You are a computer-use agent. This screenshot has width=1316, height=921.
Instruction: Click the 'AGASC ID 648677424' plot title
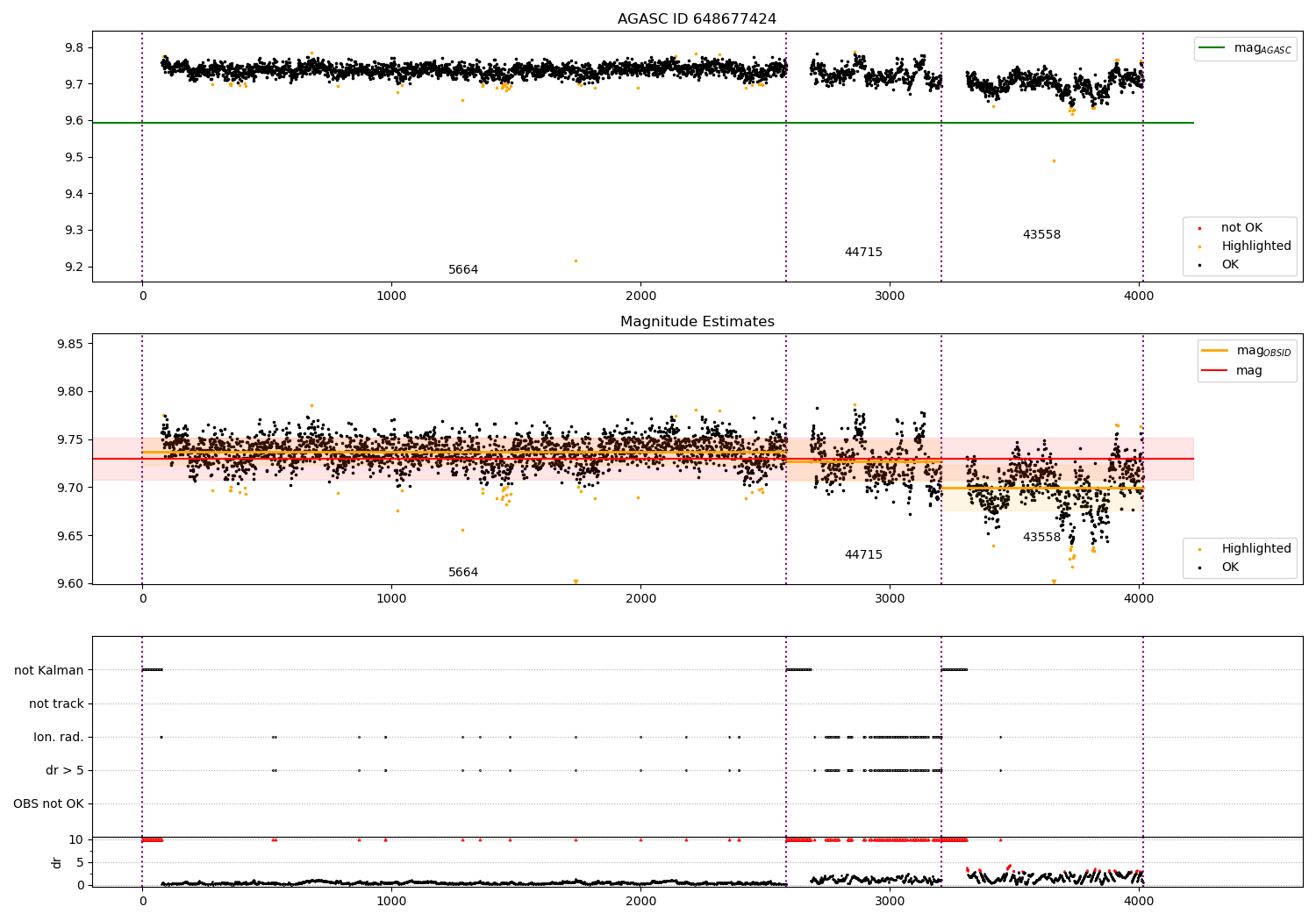click(697, 19)
